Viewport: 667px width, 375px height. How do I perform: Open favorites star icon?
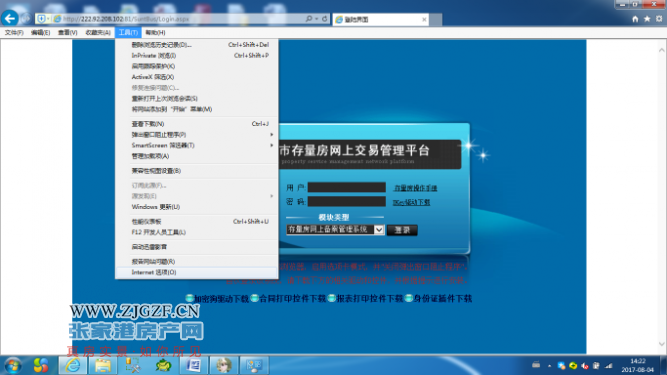[647, 19]
